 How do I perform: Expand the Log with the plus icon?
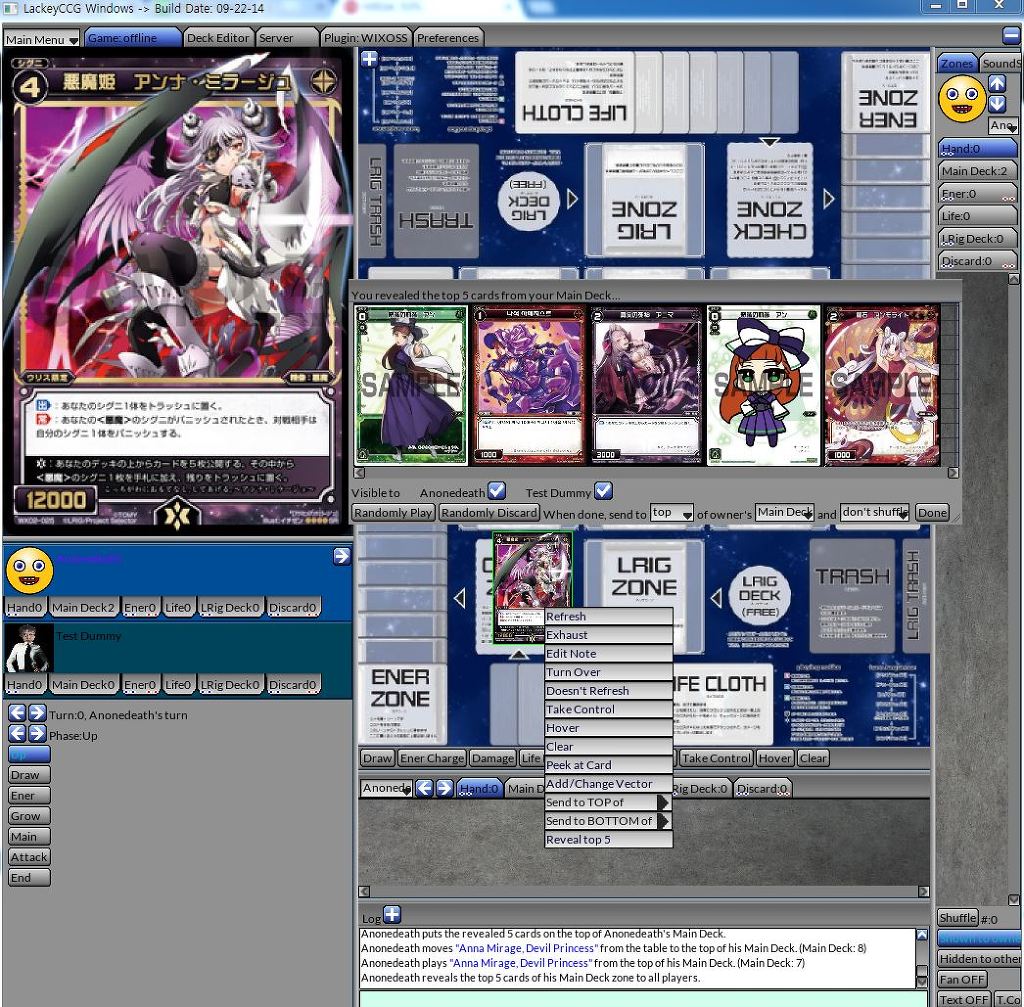point(392,915)
